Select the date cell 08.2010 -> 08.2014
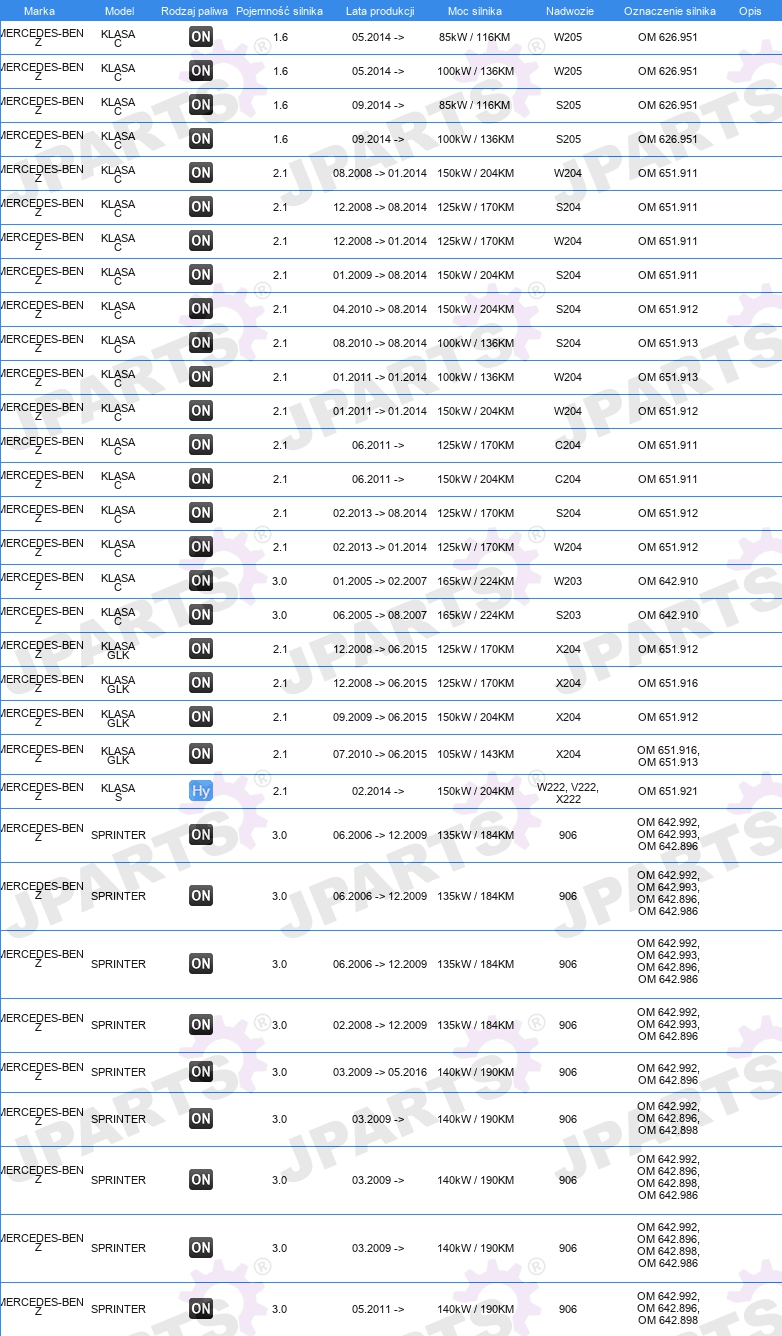 click(x=380, y=343)
